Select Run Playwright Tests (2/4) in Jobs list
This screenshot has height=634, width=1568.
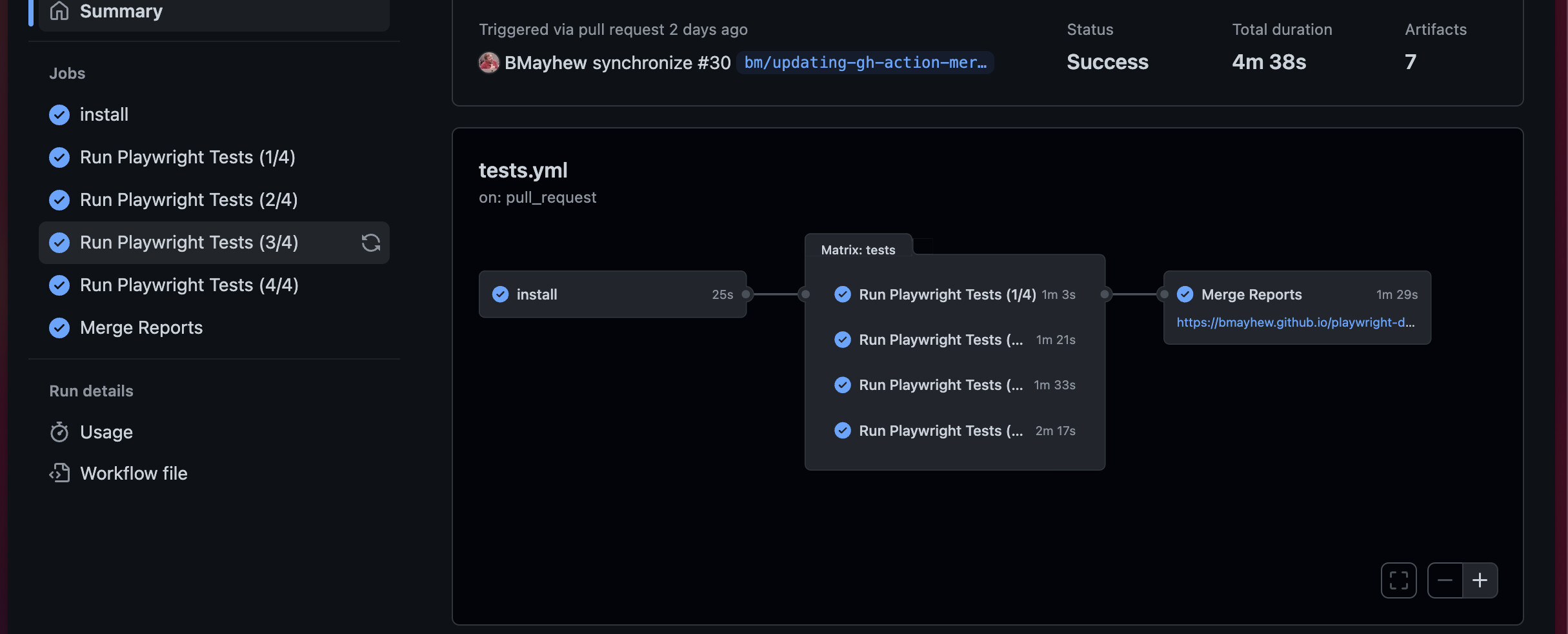188,200
